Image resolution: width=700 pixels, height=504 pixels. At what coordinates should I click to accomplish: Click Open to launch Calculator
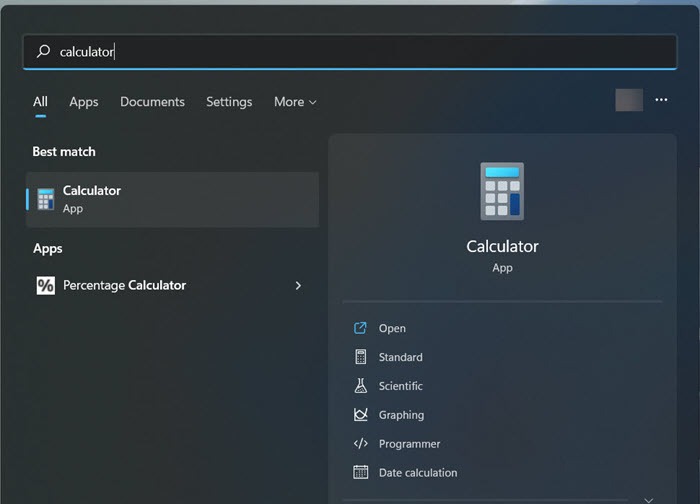pos(392,328)
